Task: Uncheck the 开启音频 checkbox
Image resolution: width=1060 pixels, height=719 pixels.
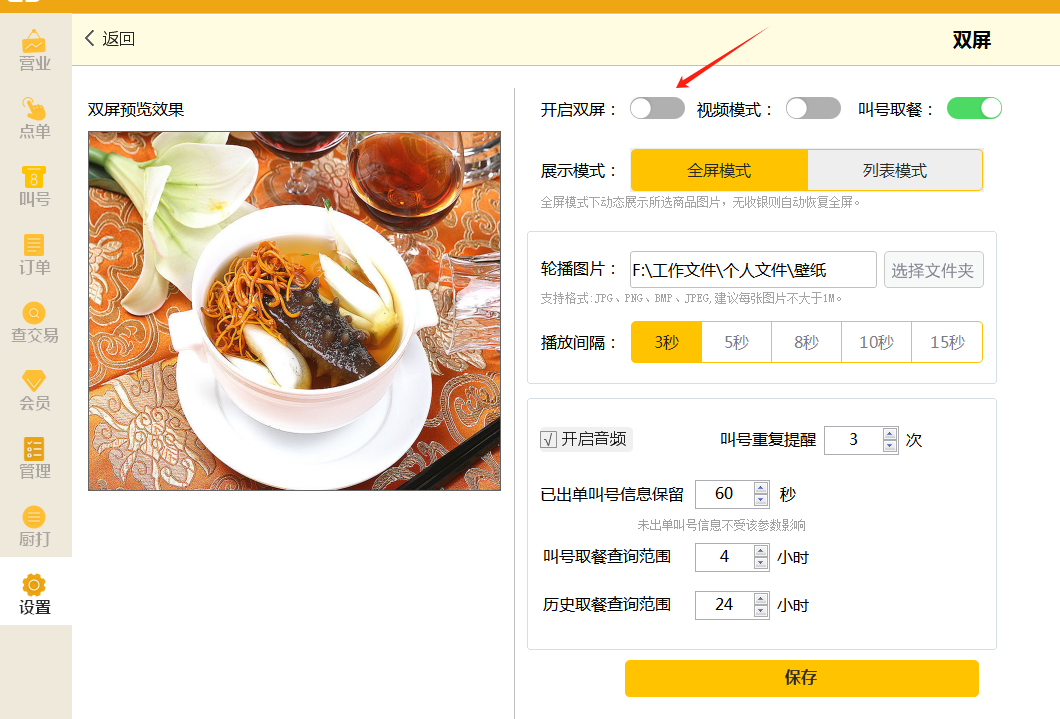Action: coord(549,439)
